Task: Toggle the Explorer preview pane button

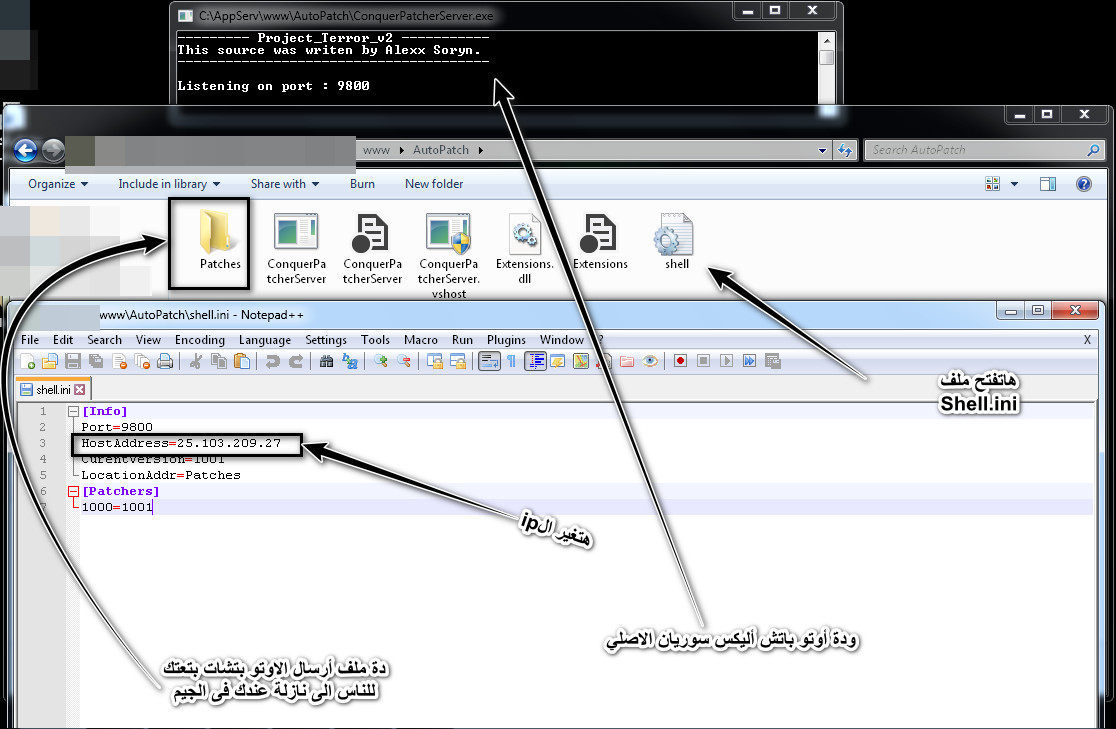Action: (x=1048, y=184)
